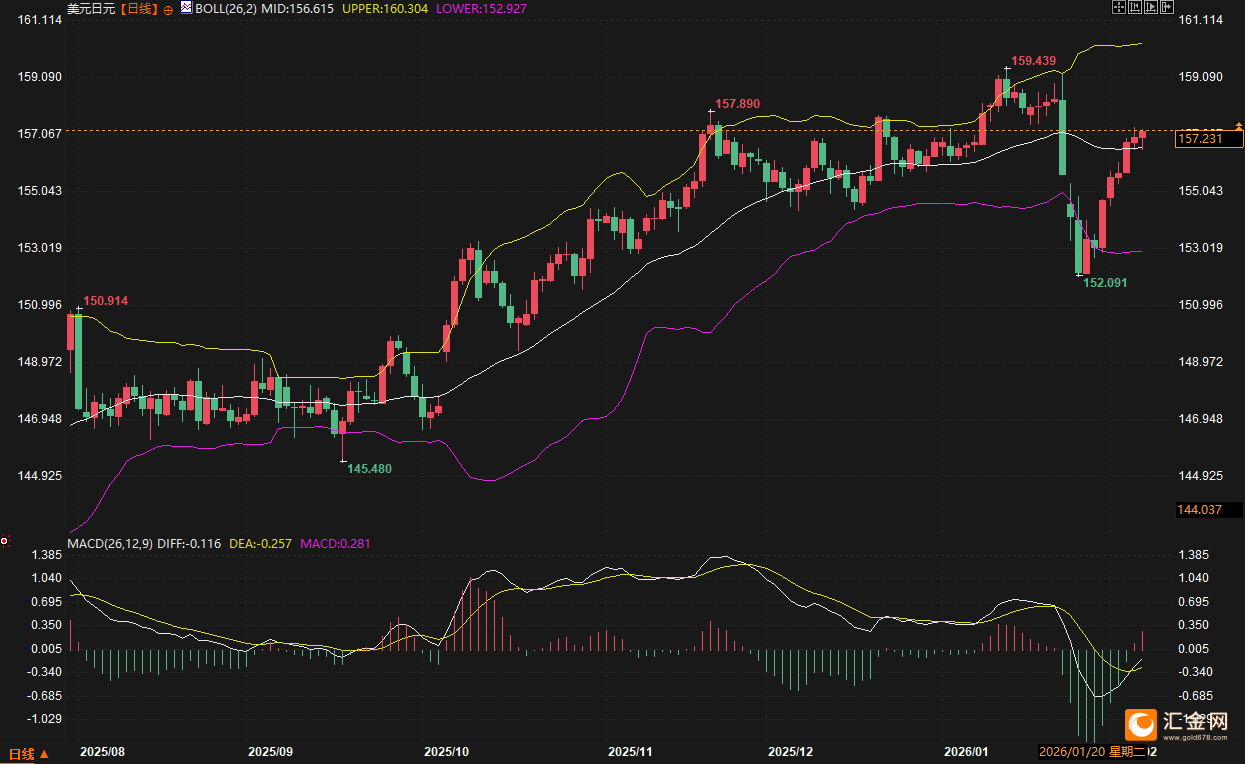The image size is (1245, 764).
Task: Click the orange circled-plus icon beside 日线
Action: [168, 8]
